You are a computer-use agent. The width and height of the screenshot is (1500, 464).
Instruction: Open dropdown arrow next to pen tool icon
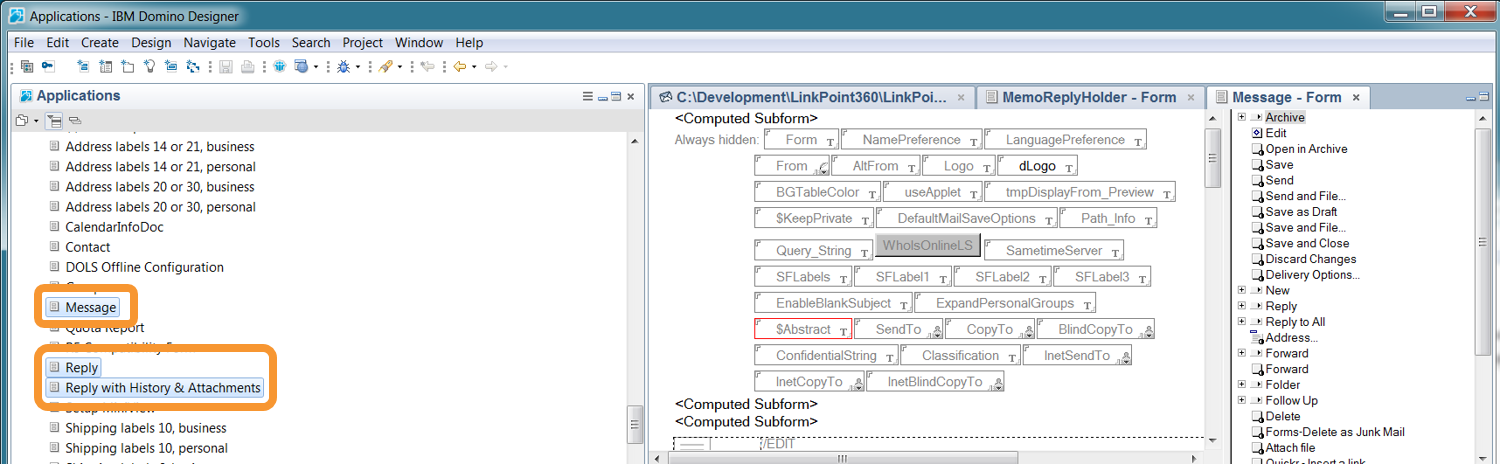tap(400, 67)
